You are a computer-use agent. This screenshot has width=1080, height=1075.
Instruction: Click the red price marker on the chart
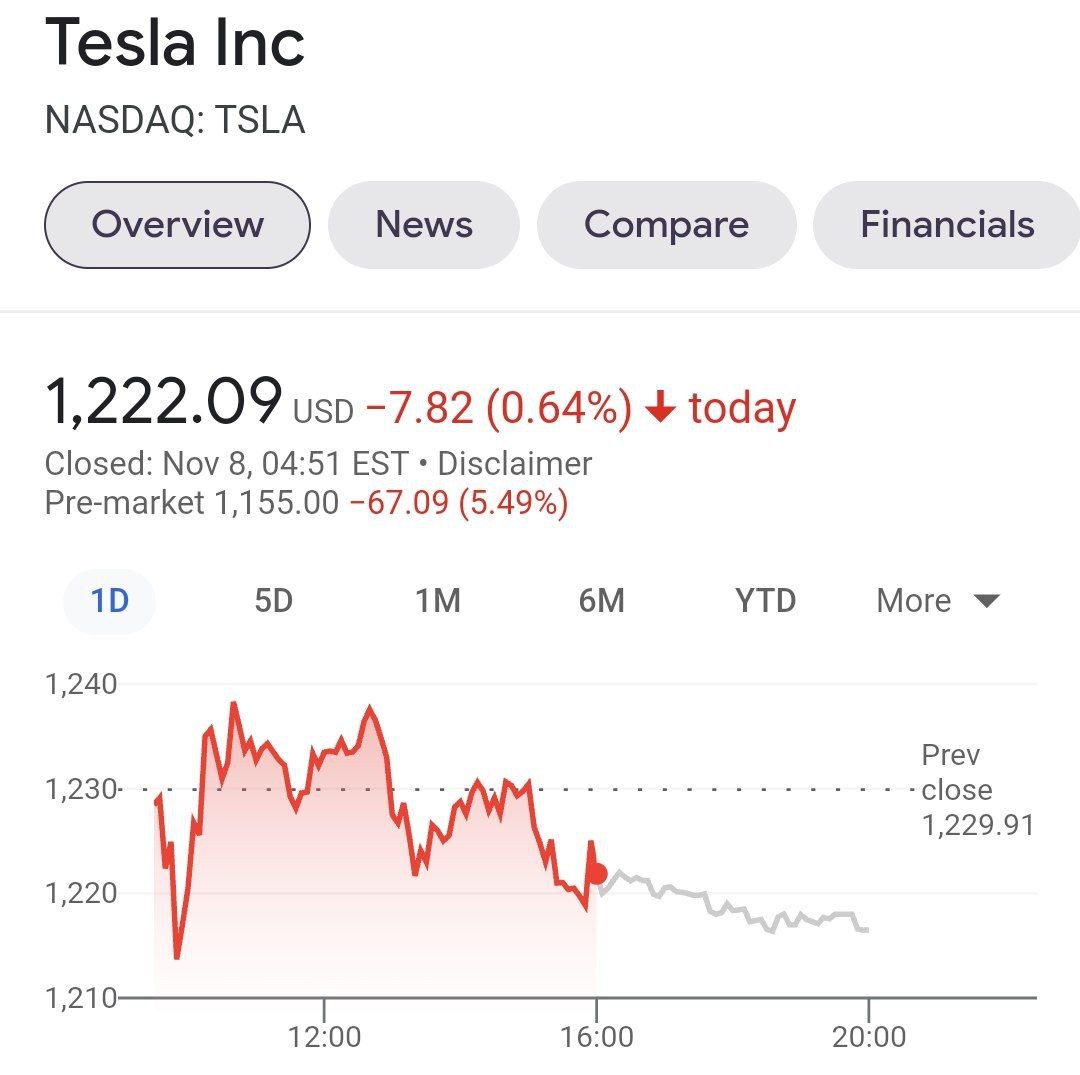pos(595,874)
